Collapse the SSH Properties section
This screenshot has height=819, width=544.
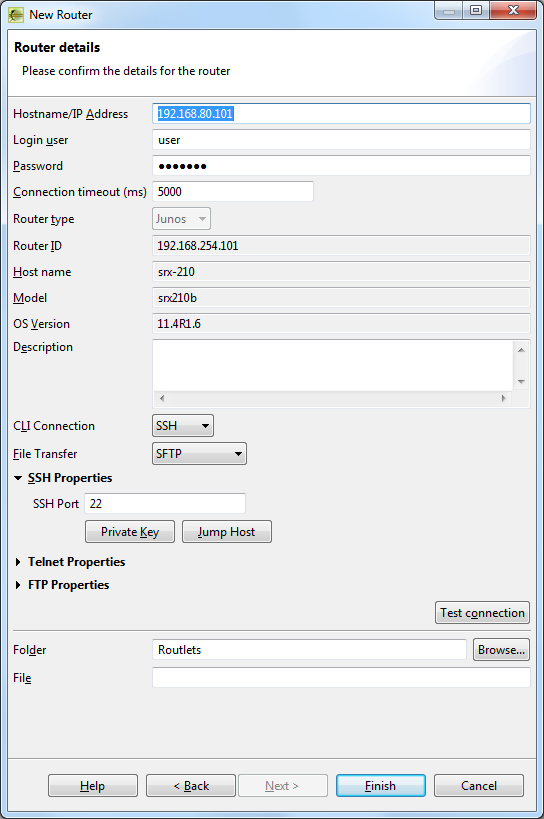point(18,478)
